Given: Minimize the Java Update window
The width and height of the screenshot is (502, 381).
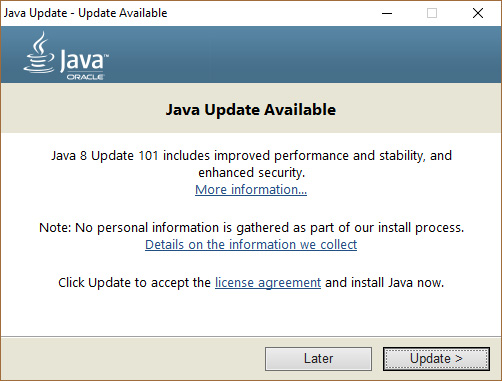Looking at the screenshot, I should (x=387, y=13).
